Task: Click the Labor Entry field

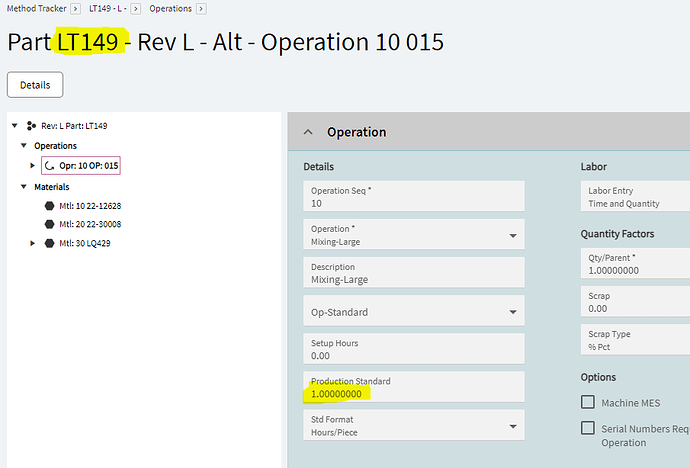Action: click(x=635, y=196)
